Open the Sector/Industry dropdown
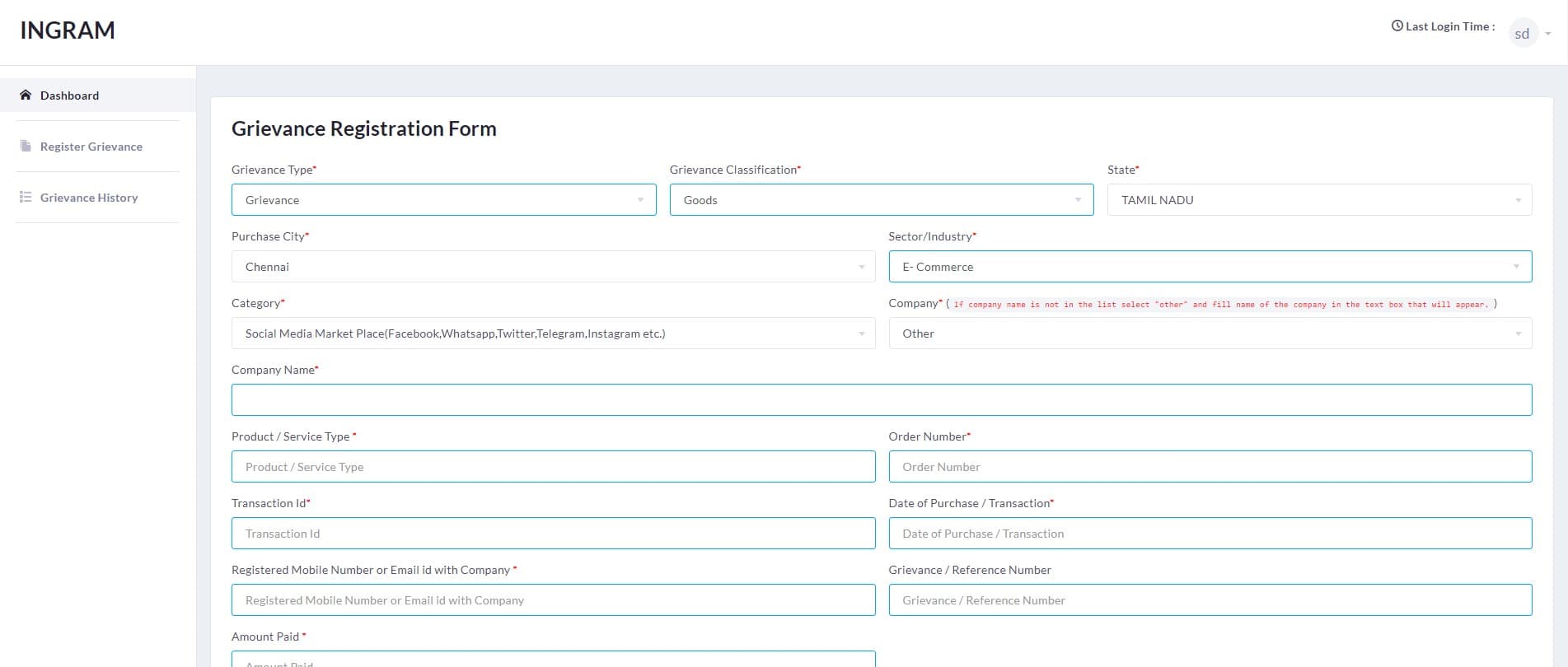 (1210, 267)
